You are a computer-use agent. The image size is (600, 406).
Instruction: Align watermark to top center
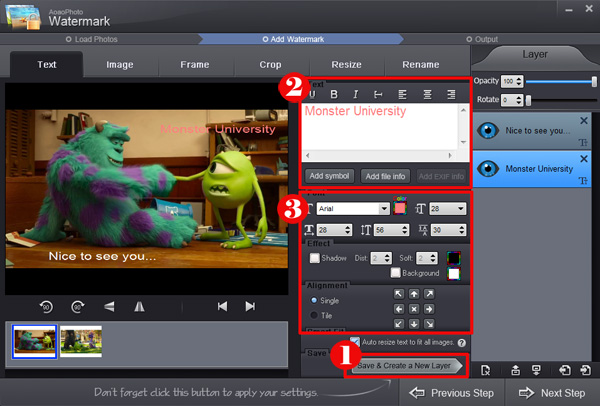tap(414, 293)
